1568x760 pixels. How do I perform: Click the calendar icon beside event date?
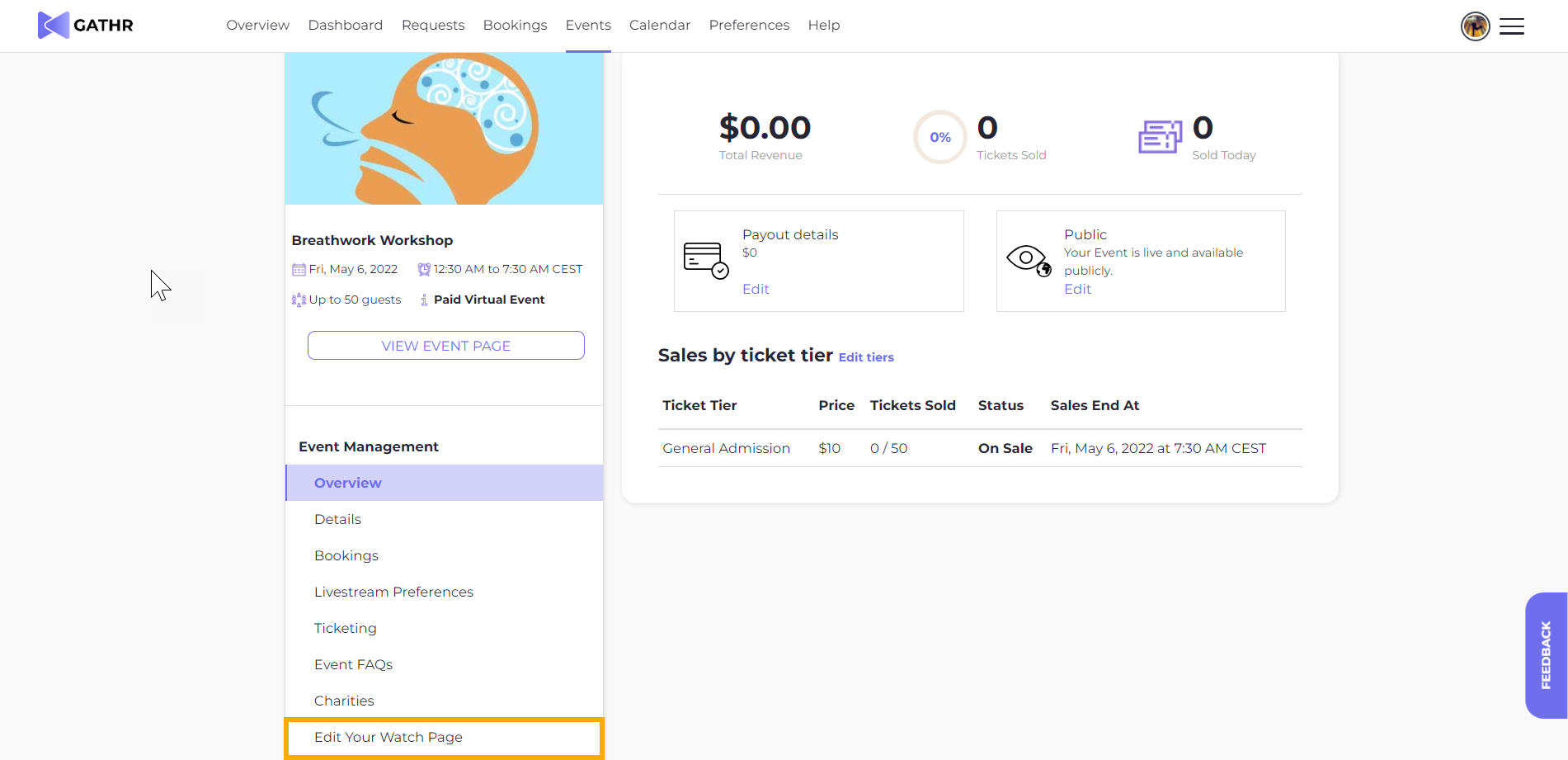pyautogui.click(x=299, y=270)
